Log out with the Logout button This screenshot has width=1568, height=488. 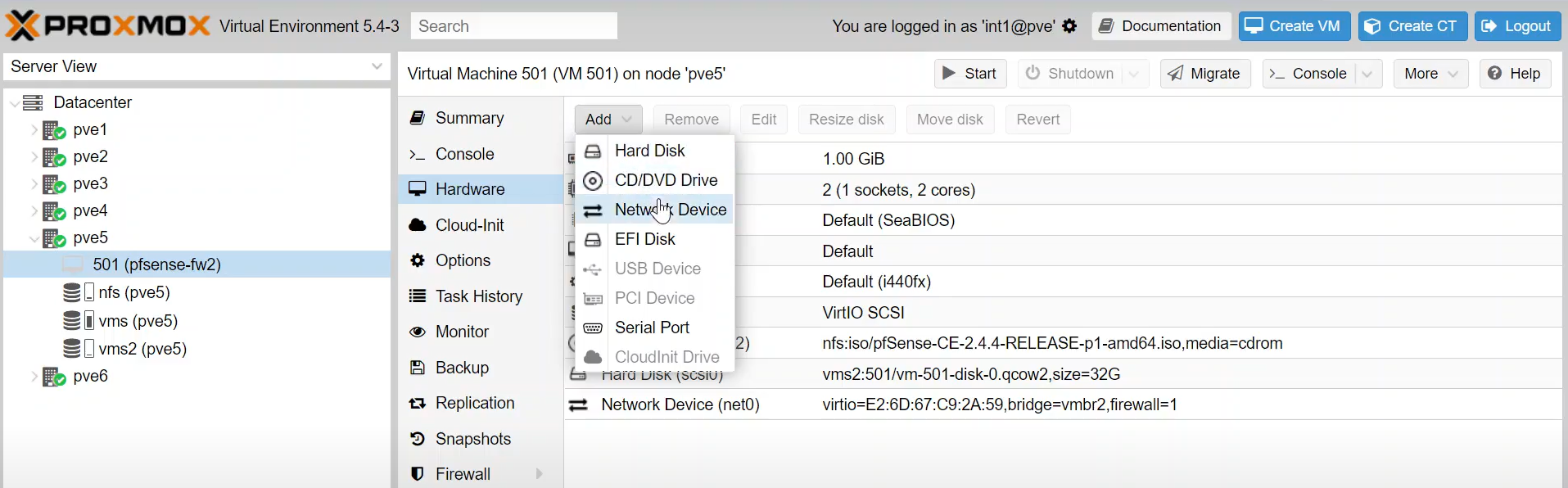click(x=1518, y=26)
